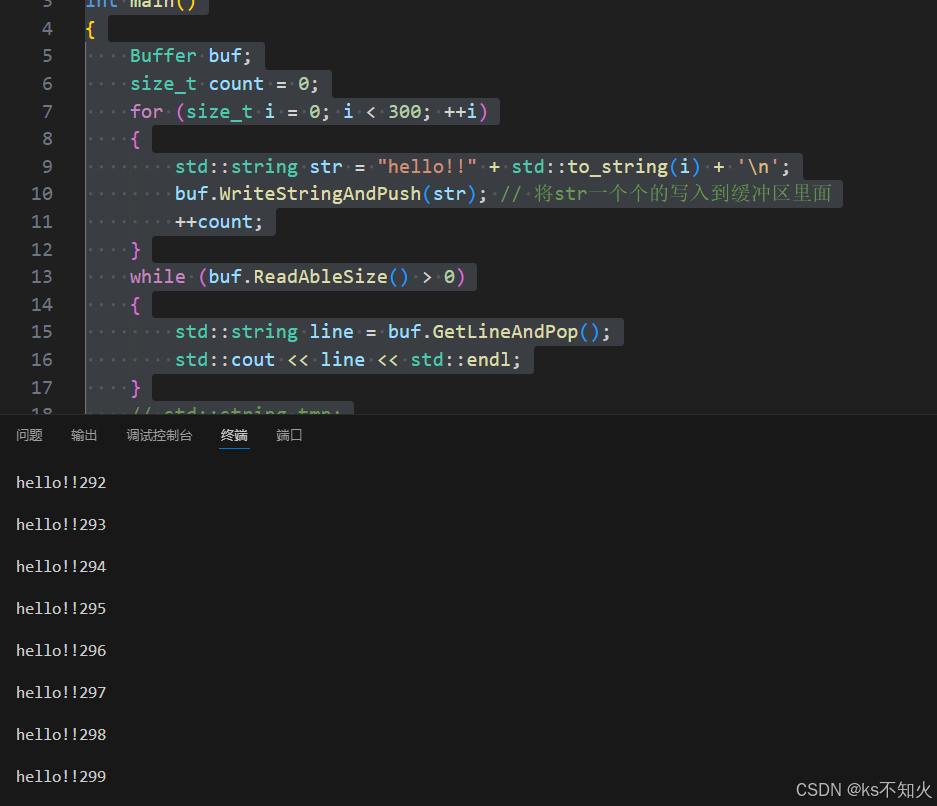Screen dimensions: 937x806
Task: Click the 'for' keyword on line 7
Action: (146, 112)
